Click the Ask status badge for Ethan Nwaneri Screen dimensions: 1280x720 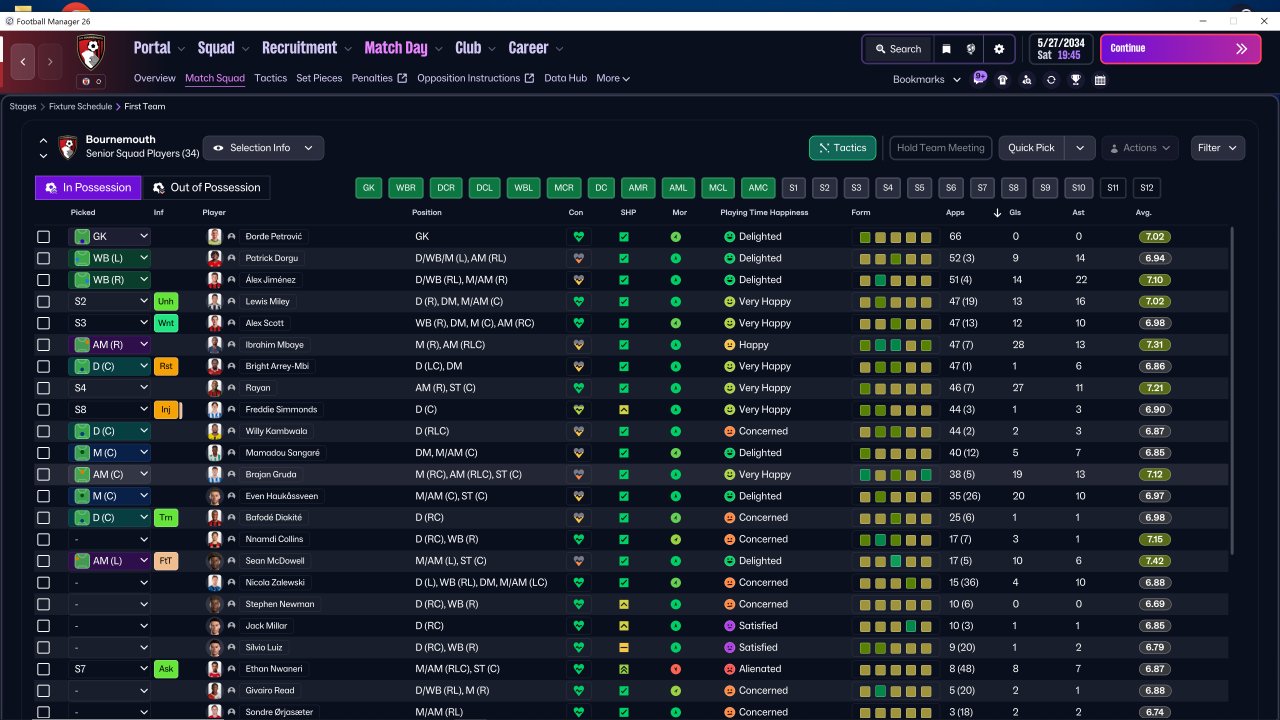point(166,669)
